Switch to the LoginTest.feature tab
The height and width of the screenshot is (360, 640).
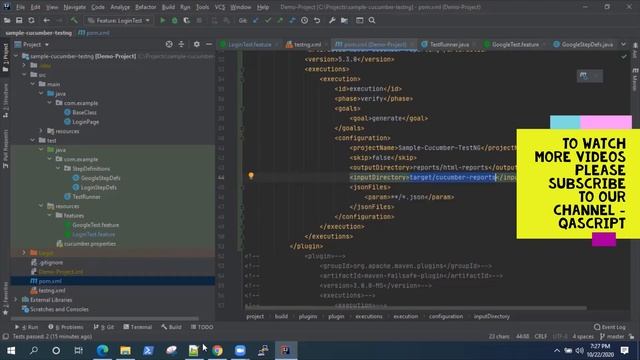(x=249, y=44)
